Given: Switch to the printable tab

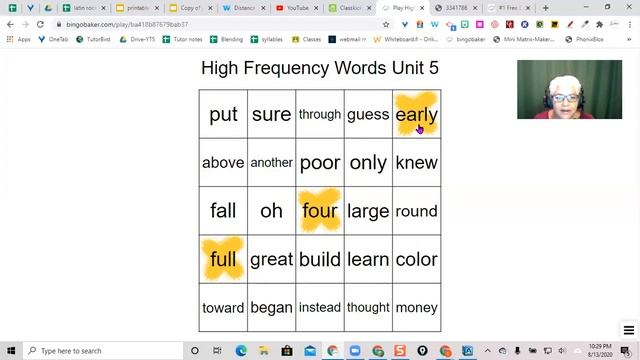Looking at the screenshot, I should pos(137,8).
